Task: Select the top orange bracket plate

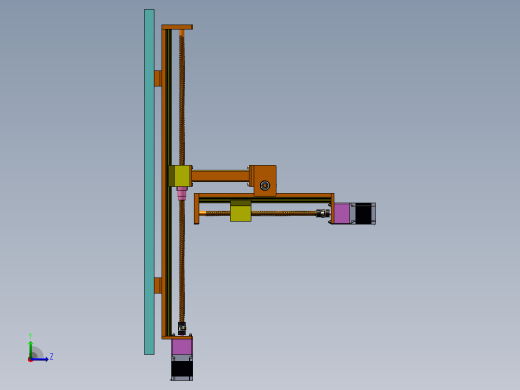Action: pos(177,27)
